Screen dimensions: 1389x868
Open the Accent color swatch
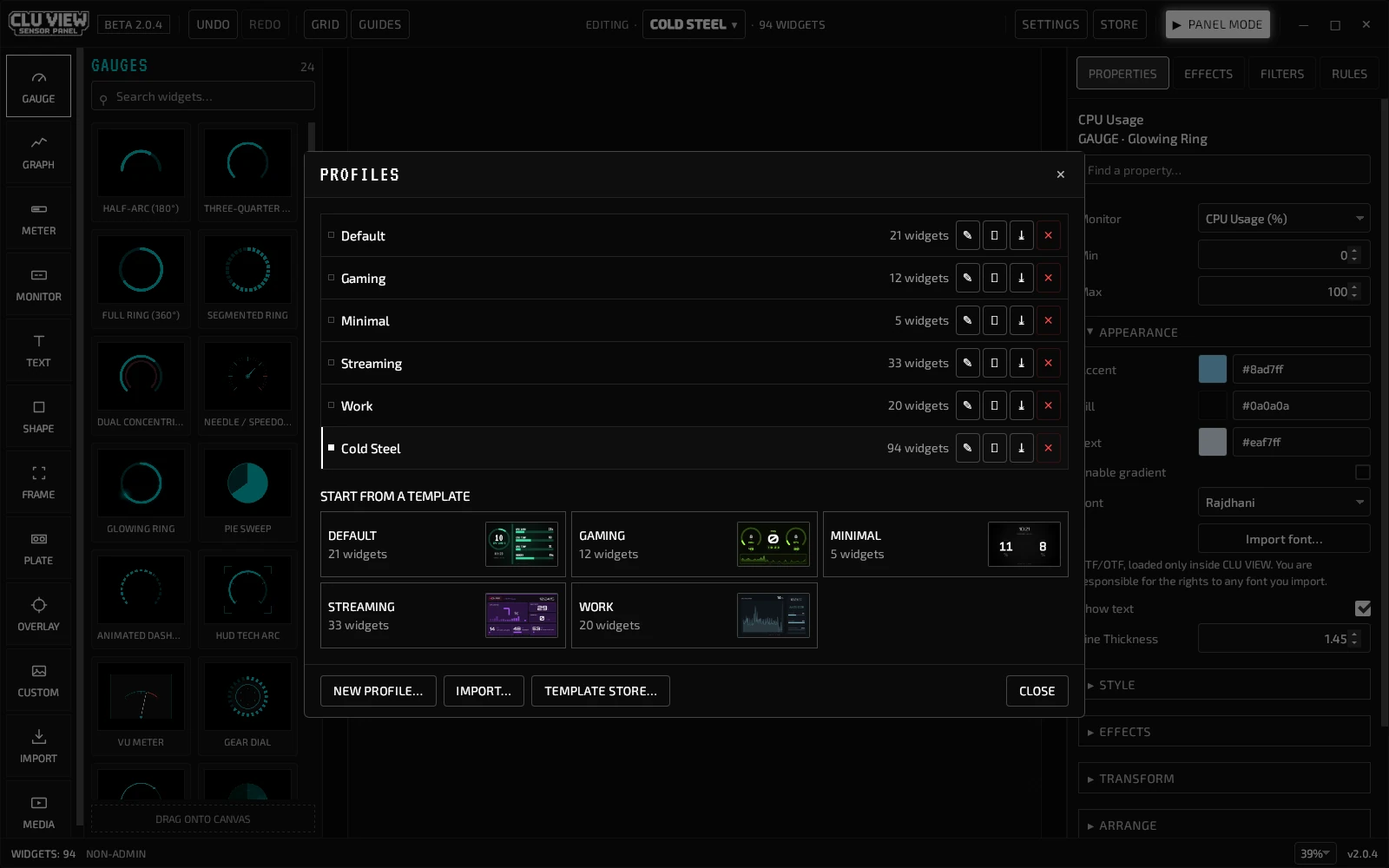pos(1212,369)
